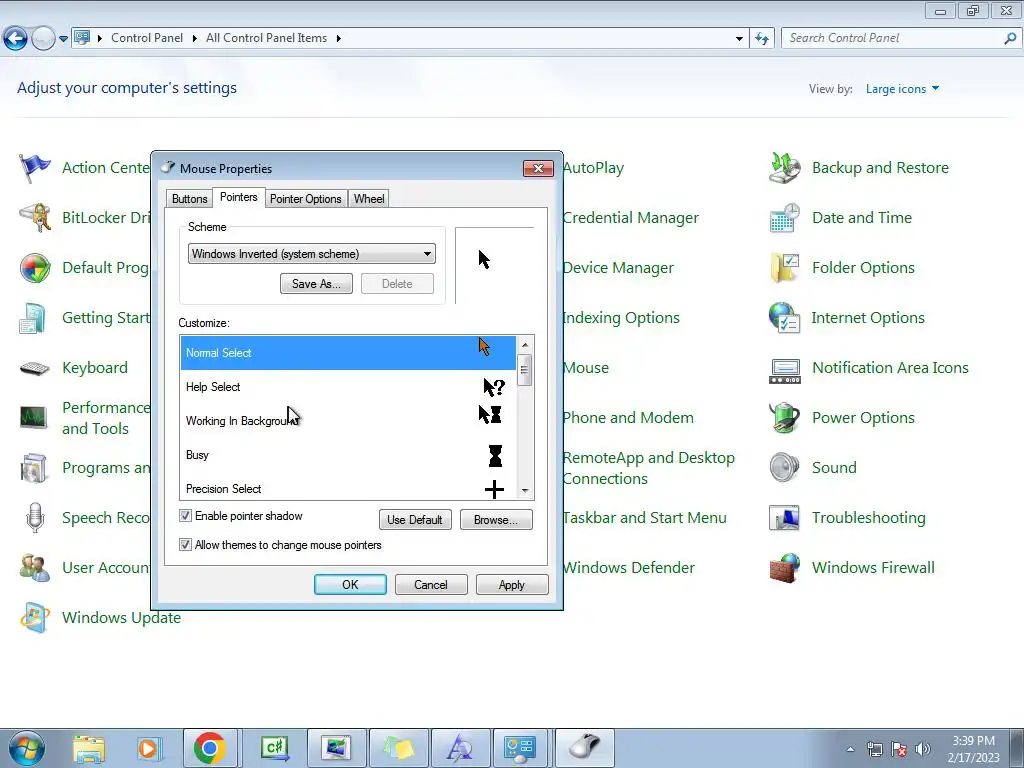Click the Customize list scroll up arrow
The height and width of the screenshot is (768, 1024).
click(x=524, y=345)
